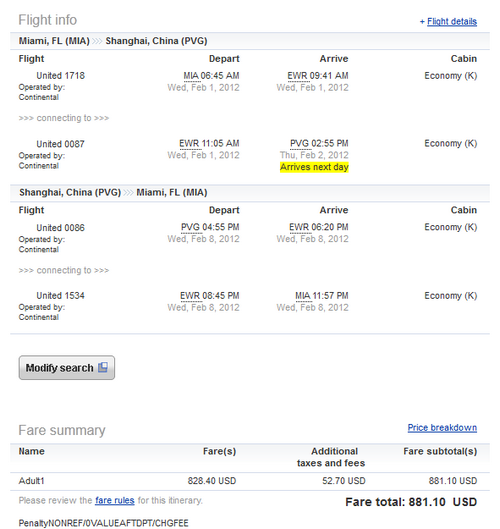The width and height of the screenshot is (500, 529).
Task: Click the EWR departure code at 11:05 AM
Action: click(189, 144)
